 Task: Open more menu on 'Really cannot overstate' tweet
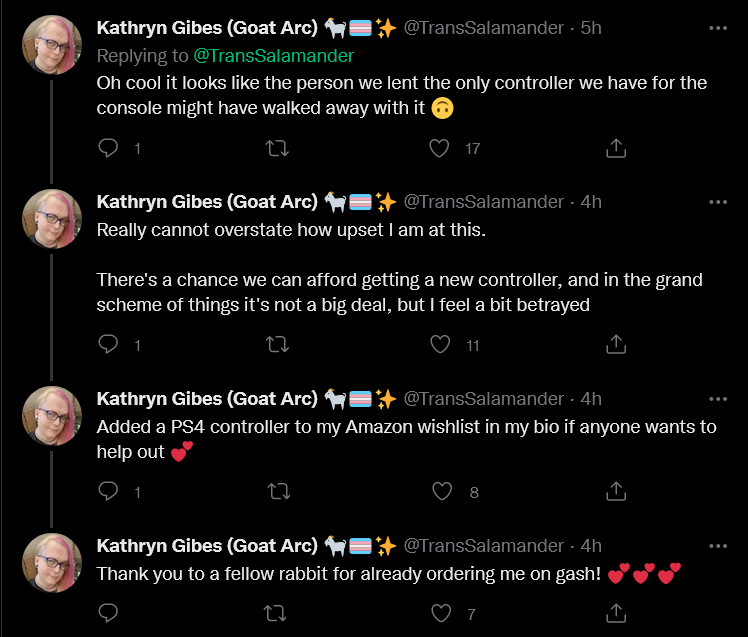pyautogui.click(x=717, y=202)
